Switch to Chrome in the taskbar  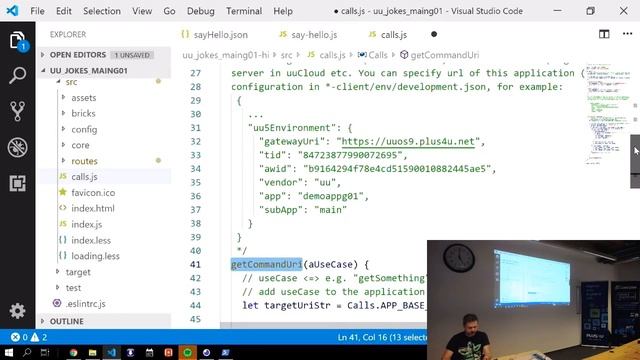(x=73, y=352)
